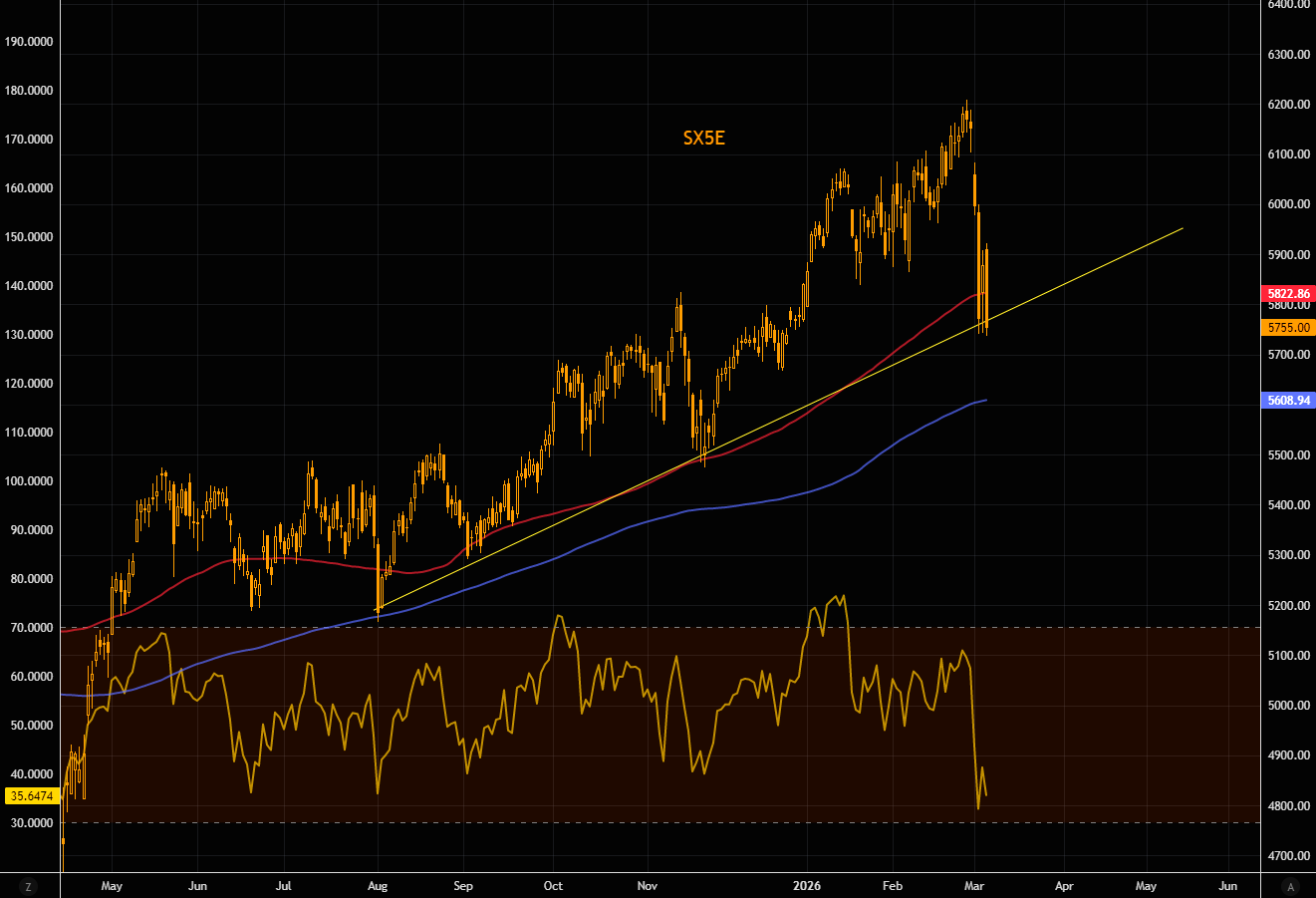Click 6200.00 on the right price scale
The width and height of the screenshot is (1316, 898).
(x=1287, y=105)
